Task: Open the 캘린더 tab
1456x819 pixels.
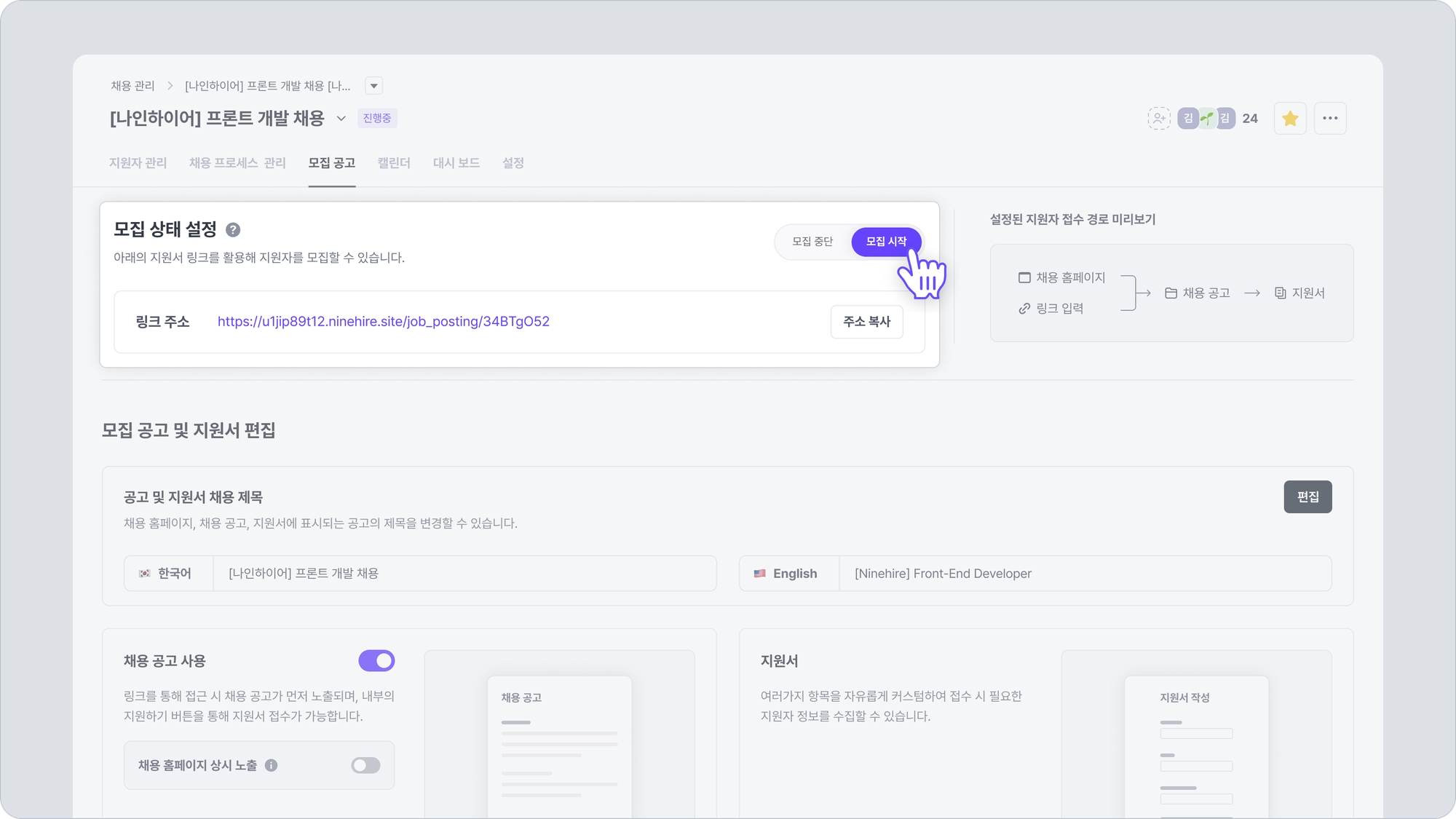Action: click(394, 163)
